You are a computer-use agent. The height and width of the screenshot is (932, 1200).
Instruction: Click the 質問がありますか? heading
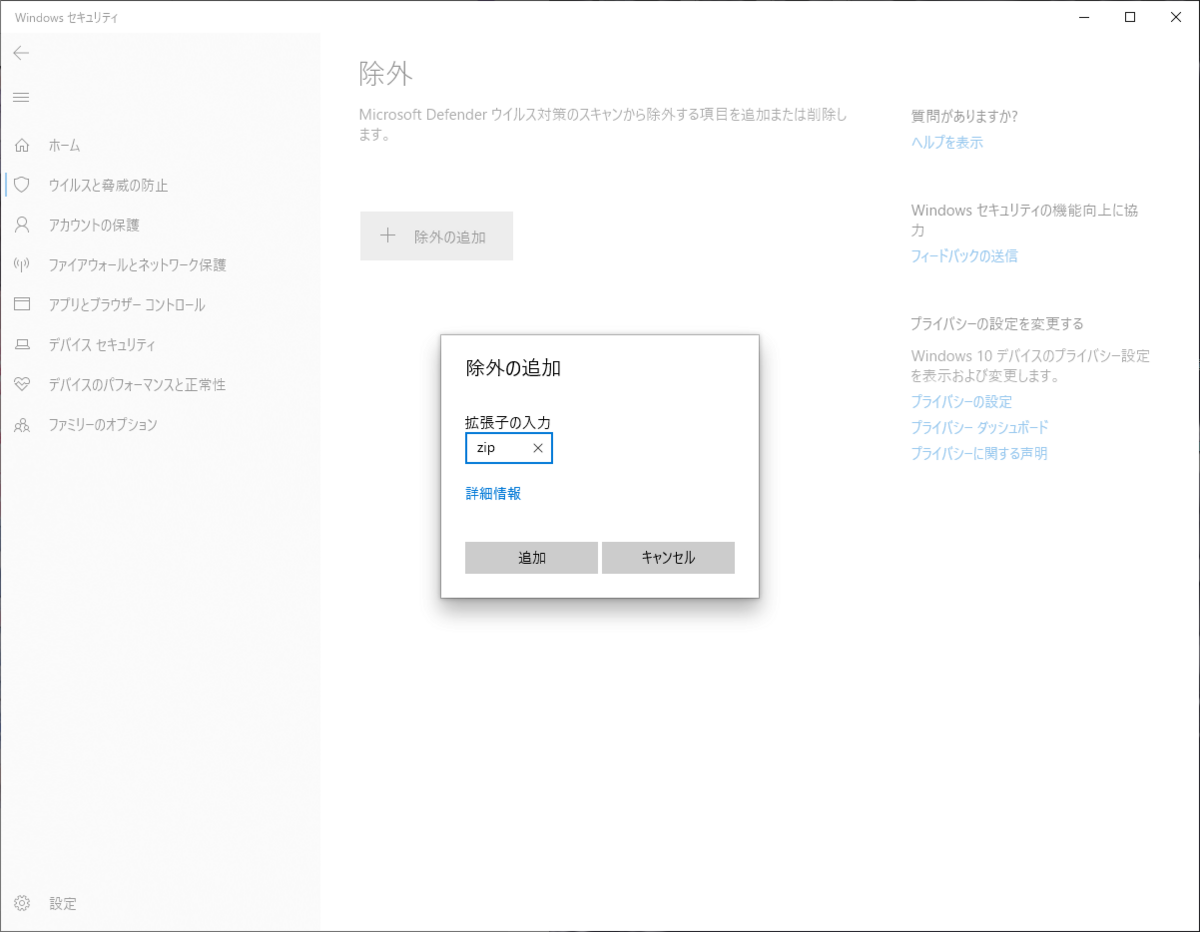[x=964, y=116]
